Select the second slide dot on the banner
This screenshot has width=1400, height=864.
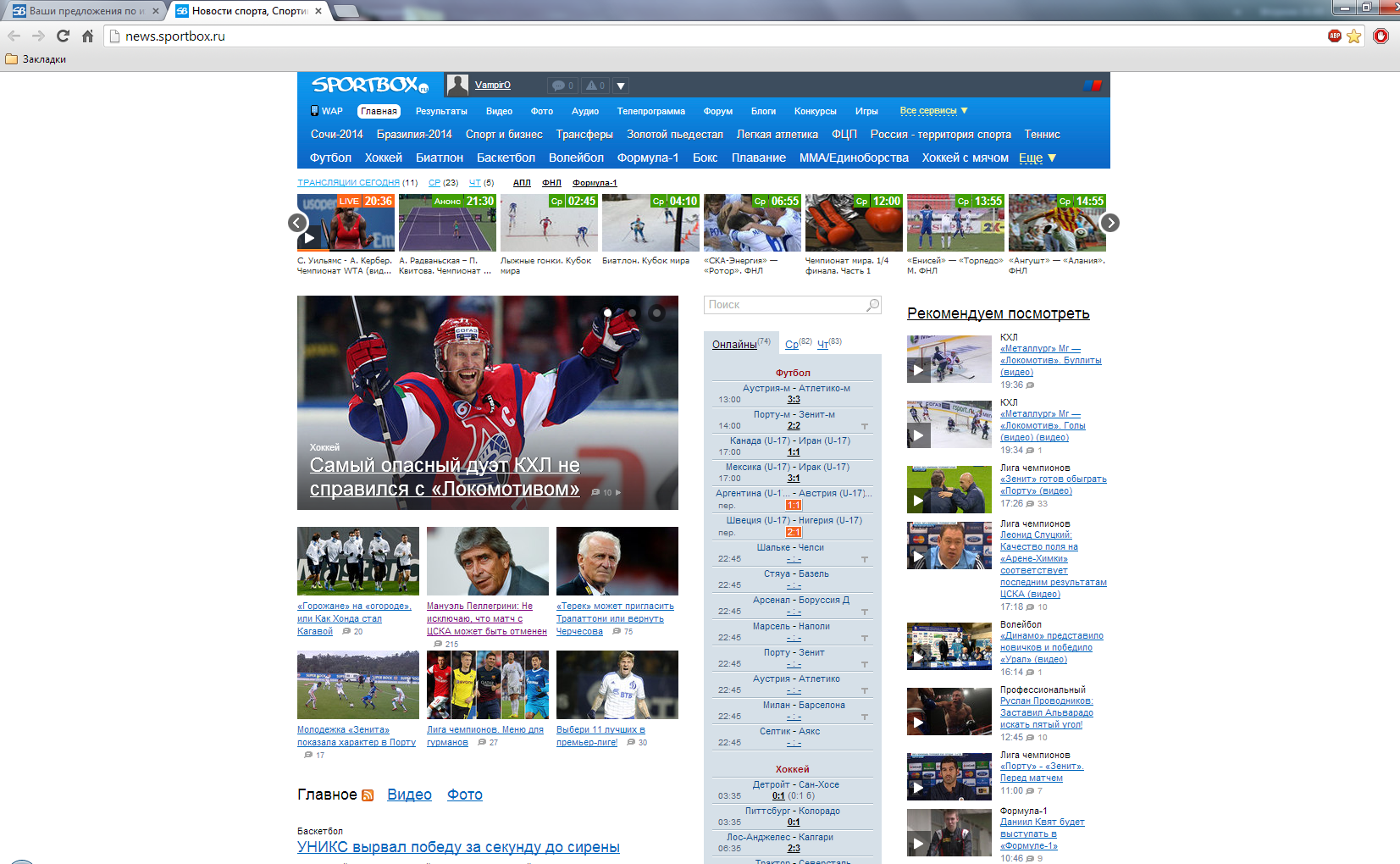[632, 313]
